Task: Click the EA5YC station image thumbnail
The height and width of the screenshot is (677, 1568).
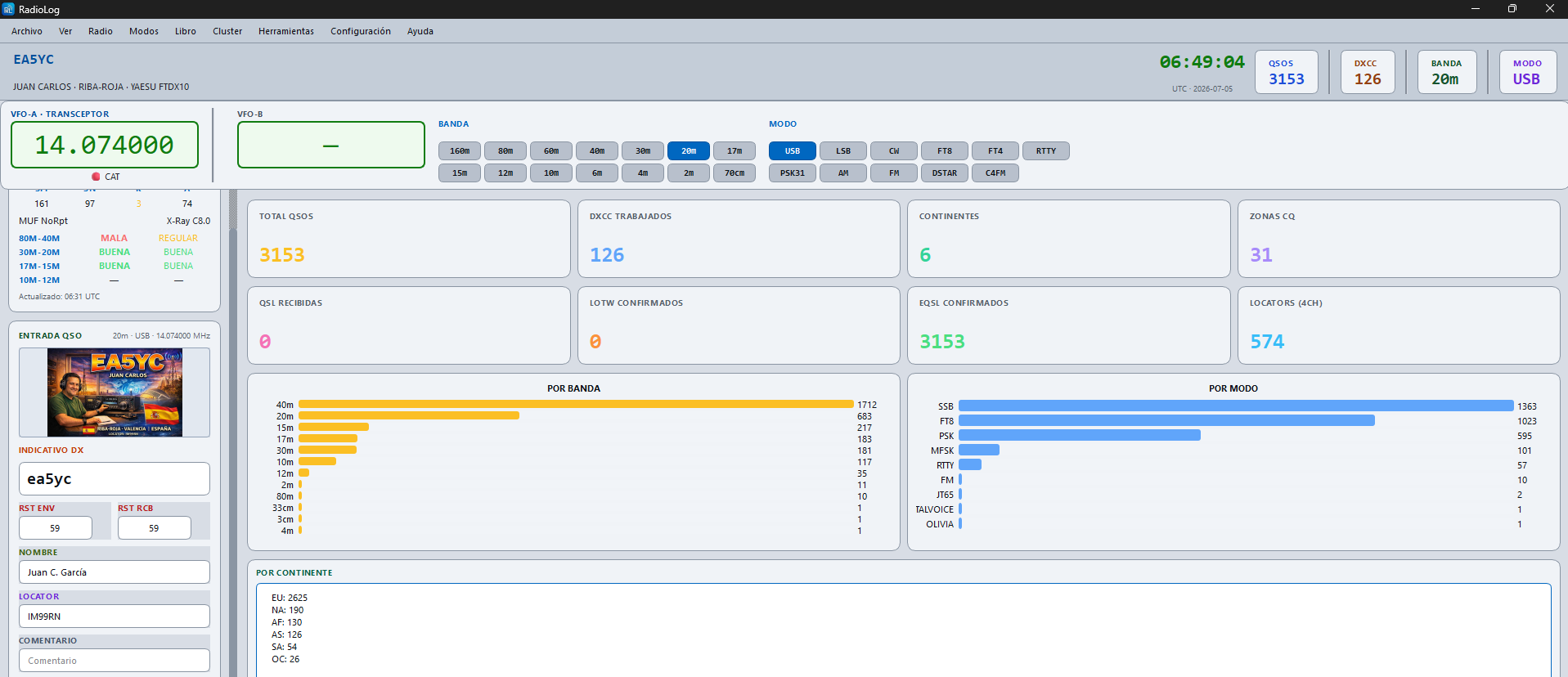Action: (x=115, y=392)
